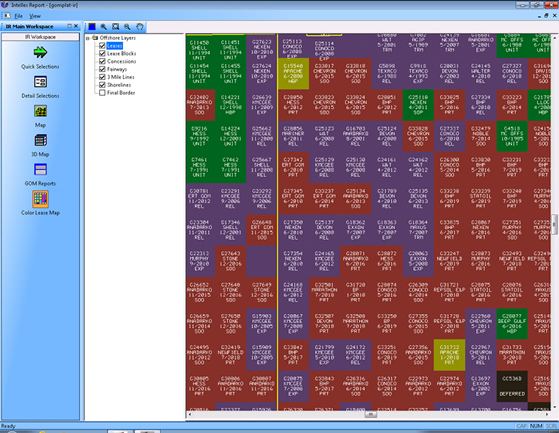Screen dimensions: 559x433
Task: Click the G25118 NEXEN green block
Action: click(418, 105)
